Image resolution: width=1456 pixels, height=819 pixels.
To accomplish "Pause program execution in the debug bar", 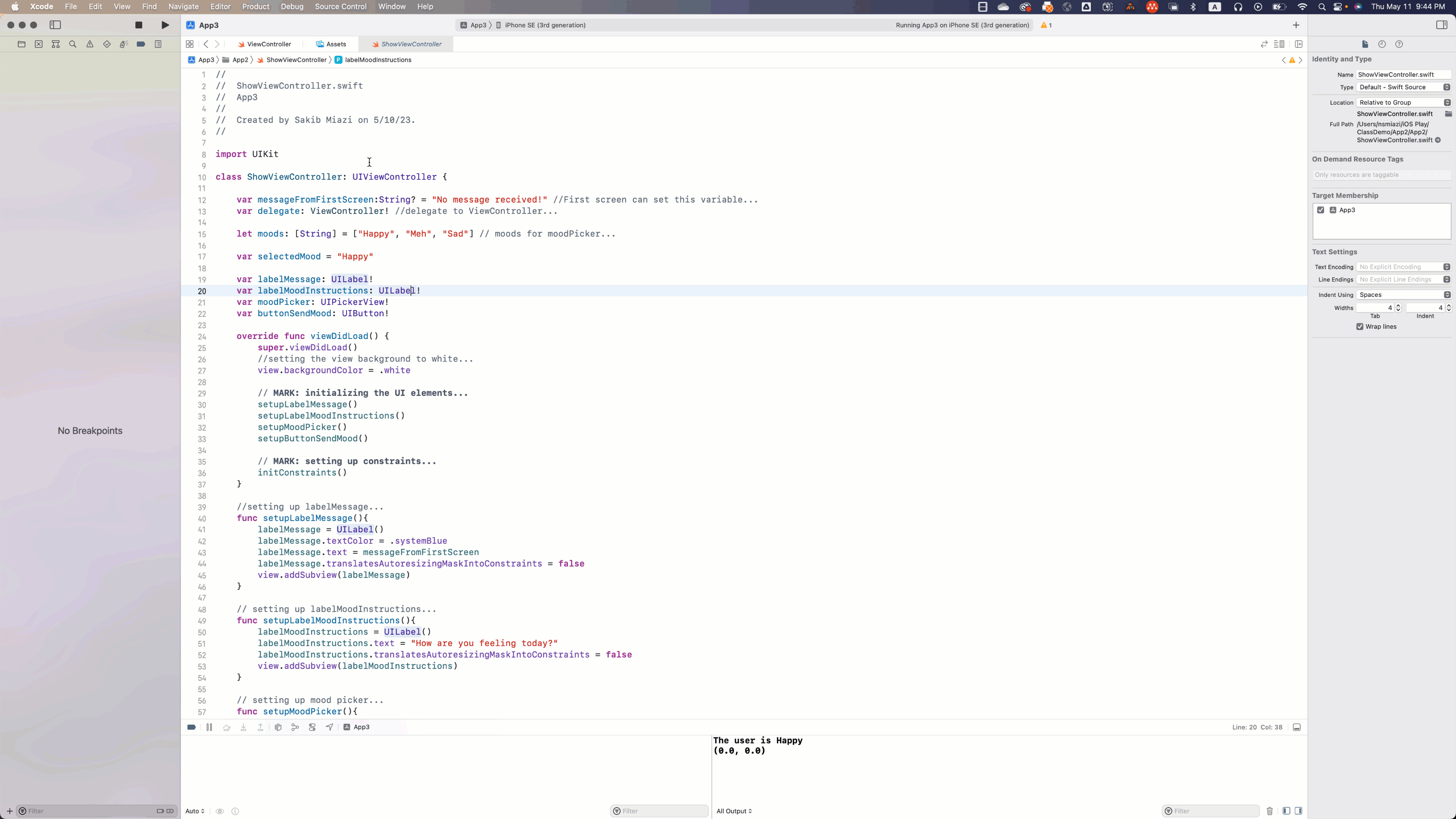I will point(209,728).
